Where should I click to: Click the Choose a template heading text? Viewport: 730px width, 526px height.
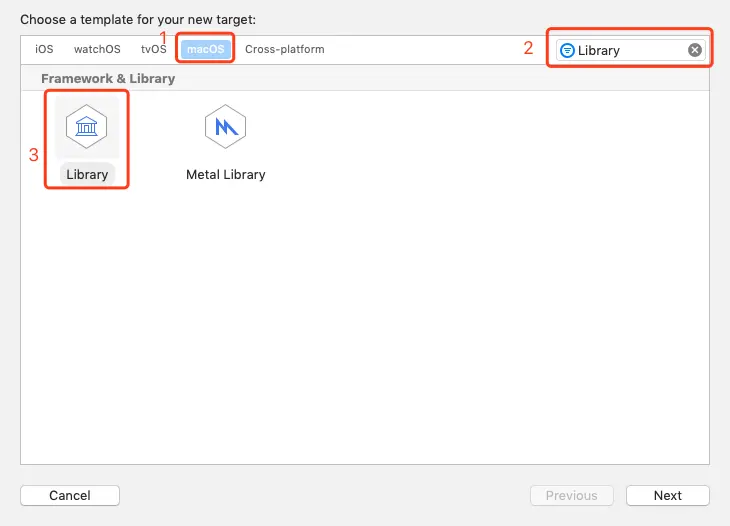[x=138, y=20]
